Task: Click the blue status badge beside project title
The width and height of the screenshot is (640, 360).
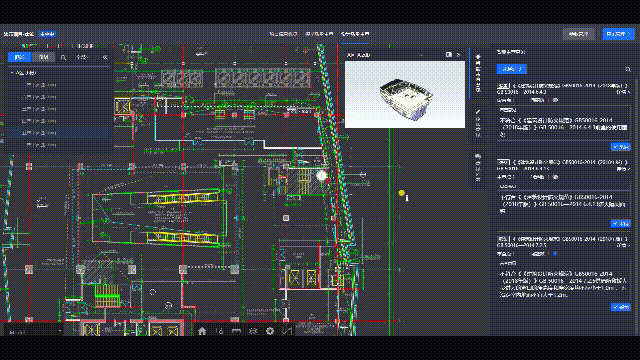Action: click(x=47, y=34)
